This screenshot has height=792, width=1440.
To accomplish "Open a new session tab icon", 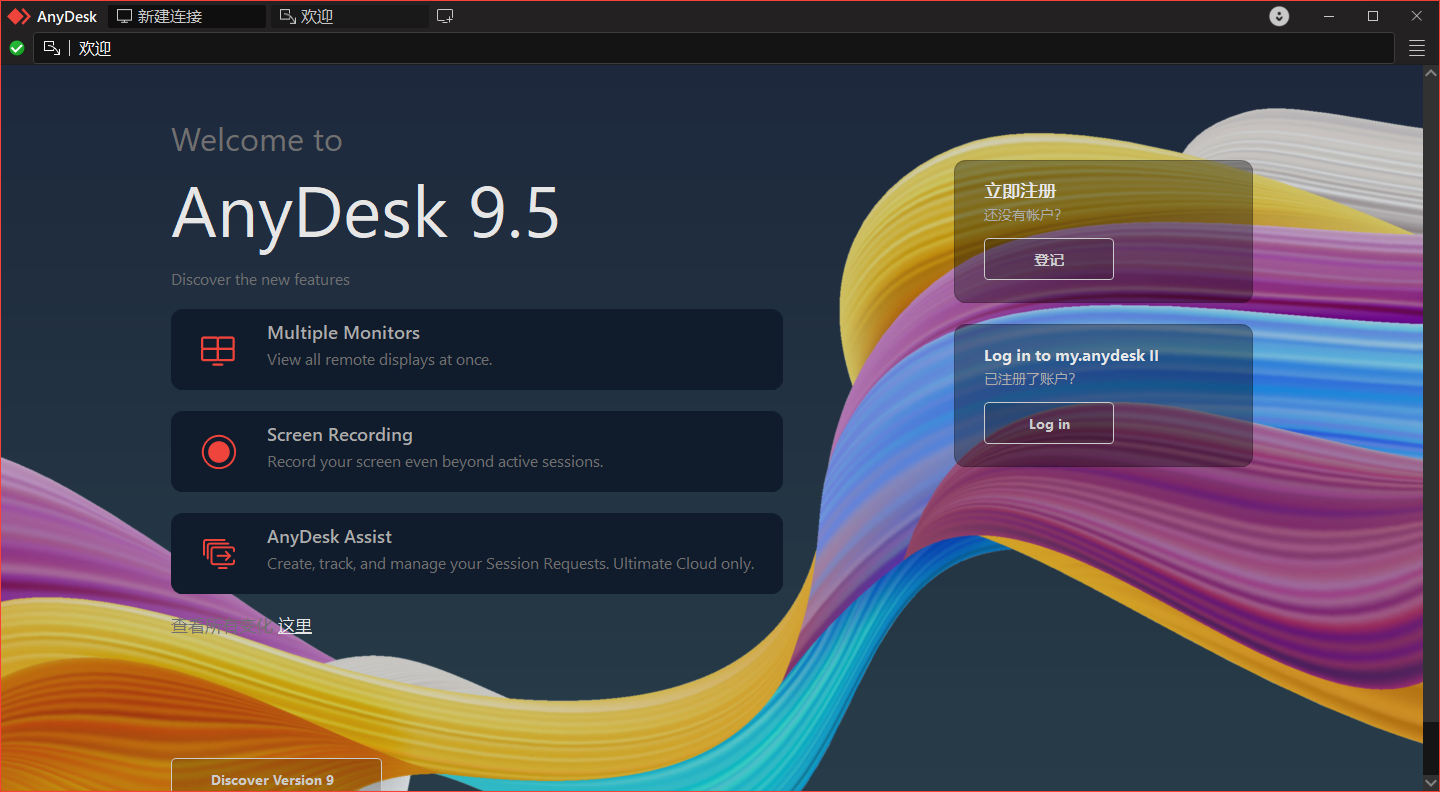I will click(445, 16).
